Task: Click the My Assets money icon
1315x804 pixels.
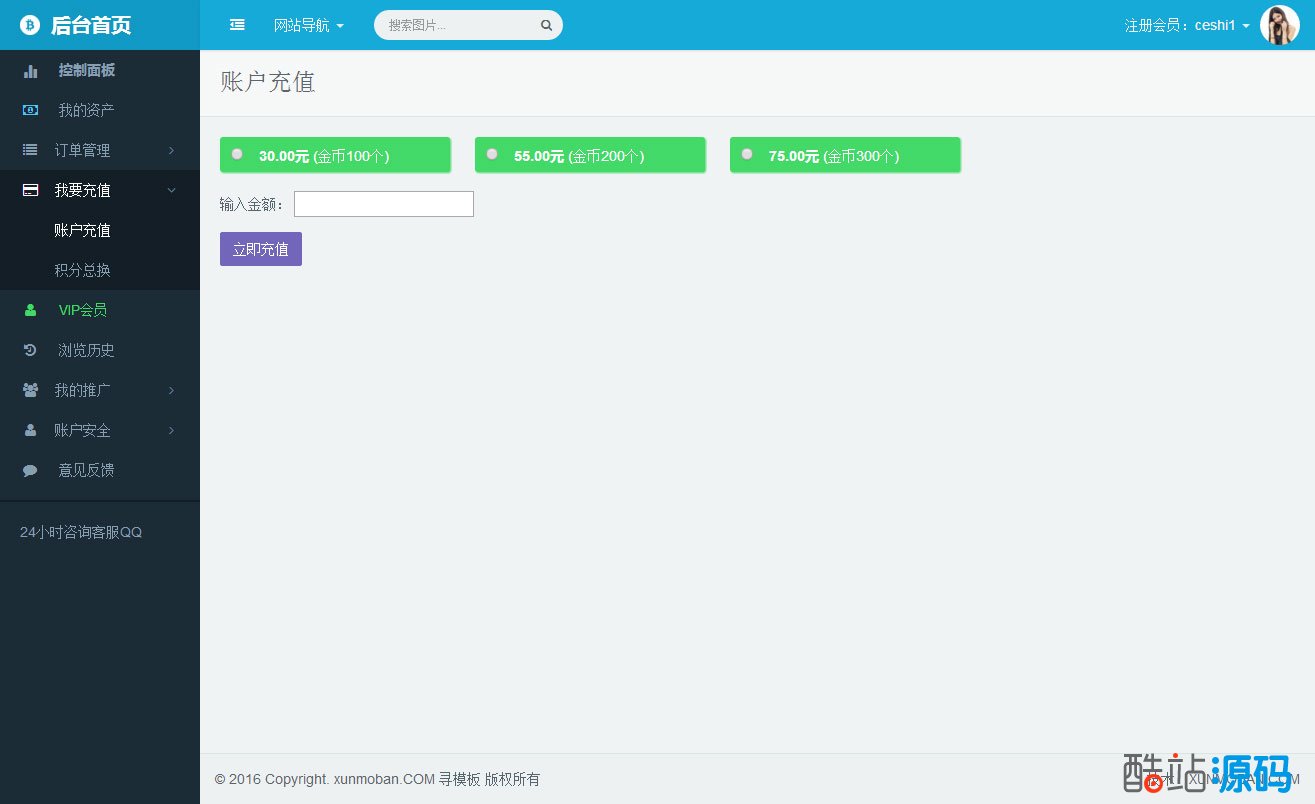Action: (31, 110)
